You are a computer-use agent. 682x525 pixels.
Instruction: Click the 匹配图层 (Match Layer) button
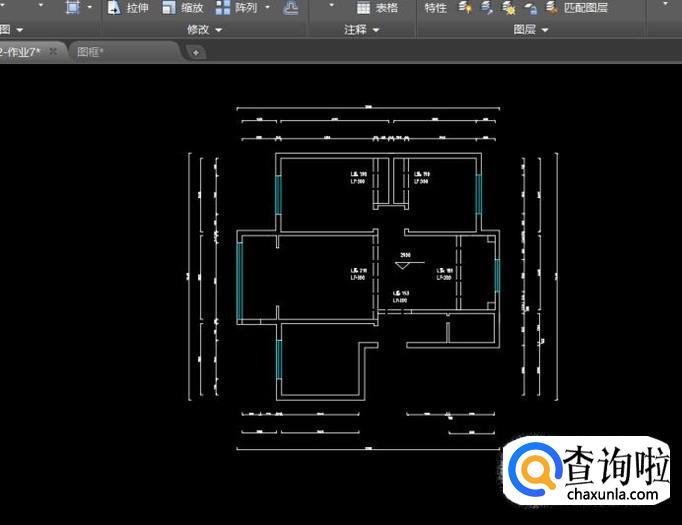tap(577, 7)
